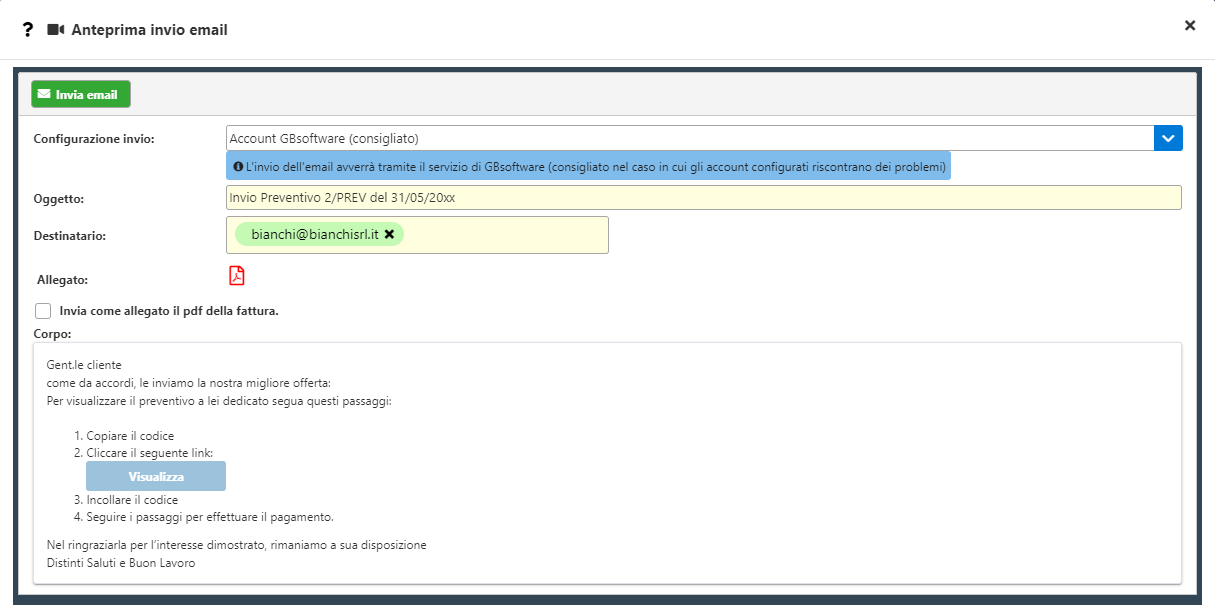This screenshot has width=1215, height=605.
Task: Click the Oggetto subject input field
Action: (x=704, y=198)
